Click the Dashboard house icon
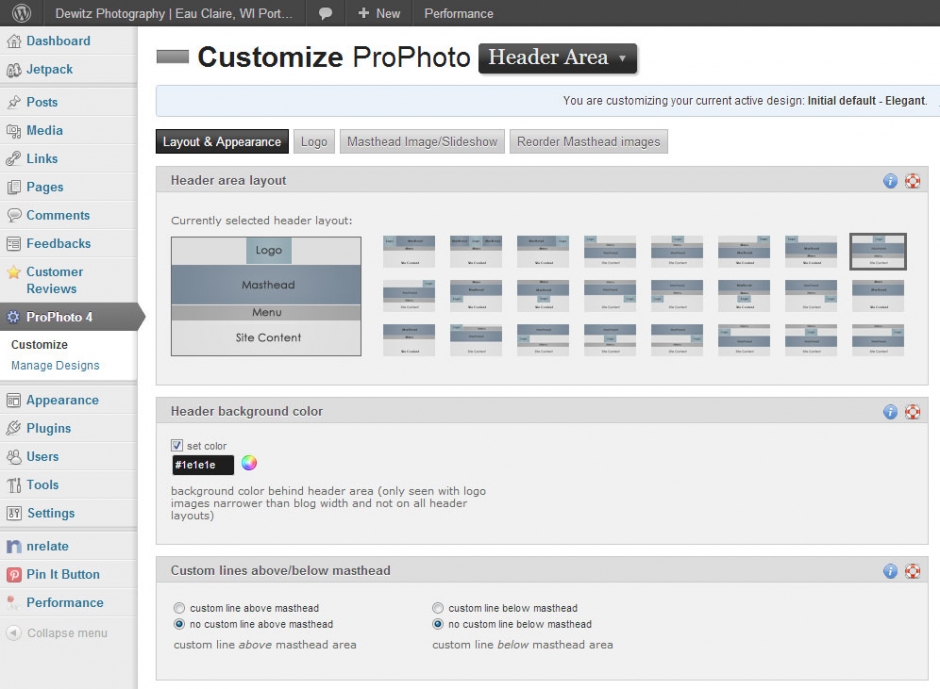Screen dimensions: 940x689 tap(14, 41)
